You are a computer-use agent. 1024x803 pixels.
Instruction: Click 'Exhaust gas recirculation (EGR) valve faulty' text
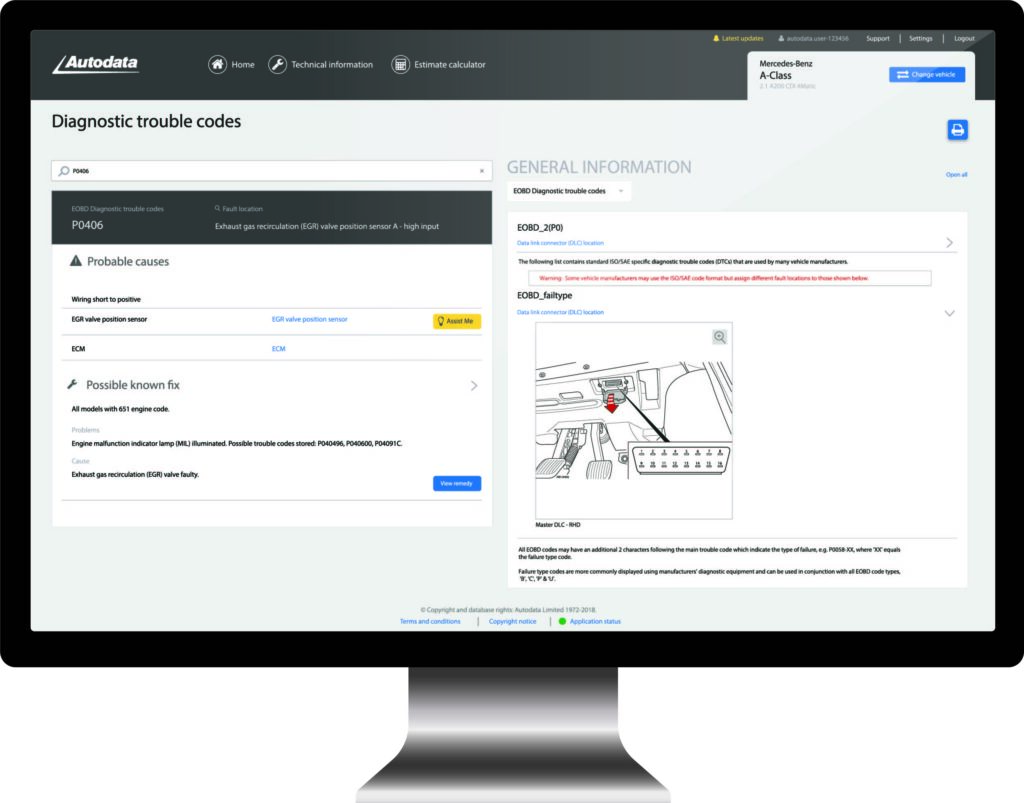click(135, 475)
